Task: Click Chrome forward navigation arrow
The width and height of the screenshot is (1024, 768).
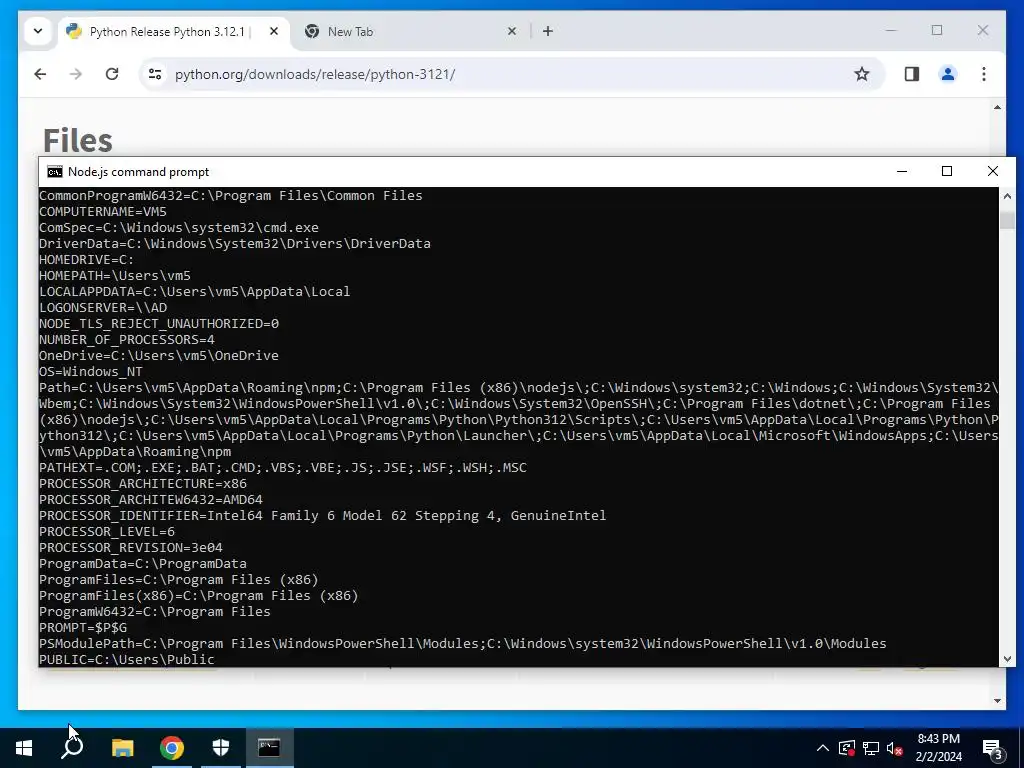Action: click(76, 74)
